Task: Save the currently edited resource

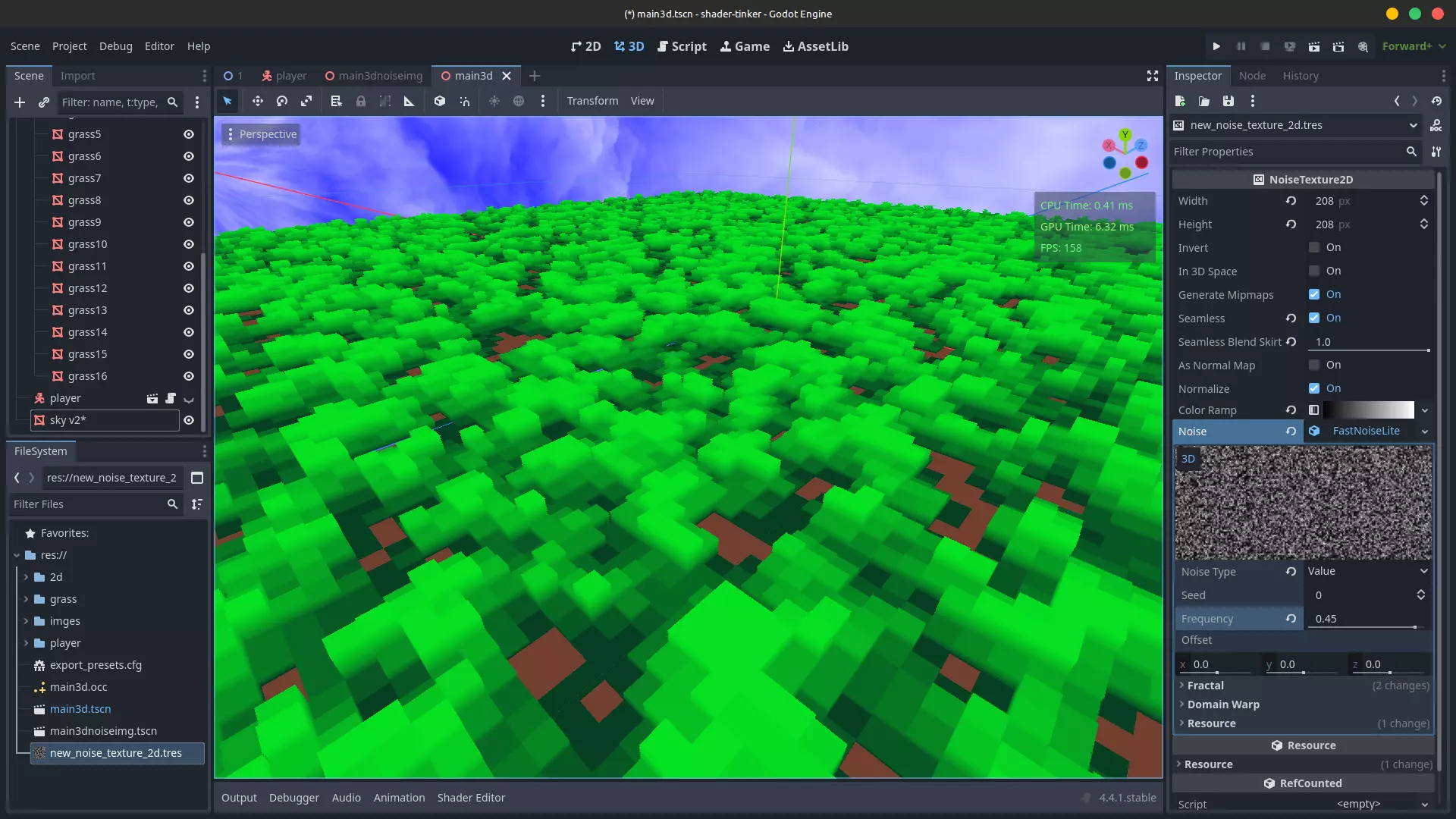Action: (x=1228, y=101)
